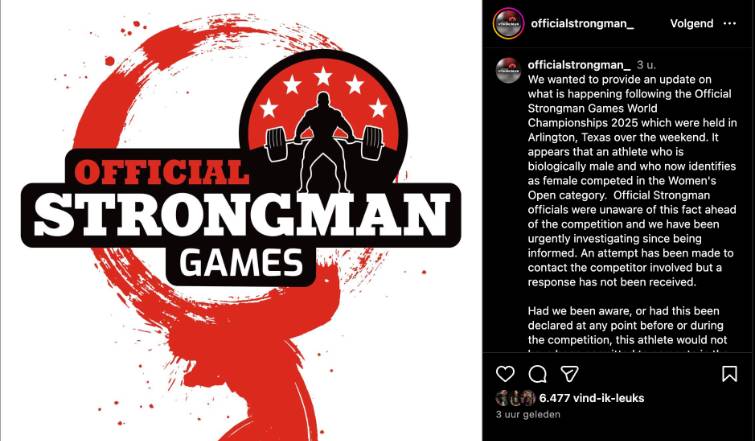Screen dimensions: 755x441
Task: Open the header profile avatar with story ring
Action: click(x=508, y=23)
